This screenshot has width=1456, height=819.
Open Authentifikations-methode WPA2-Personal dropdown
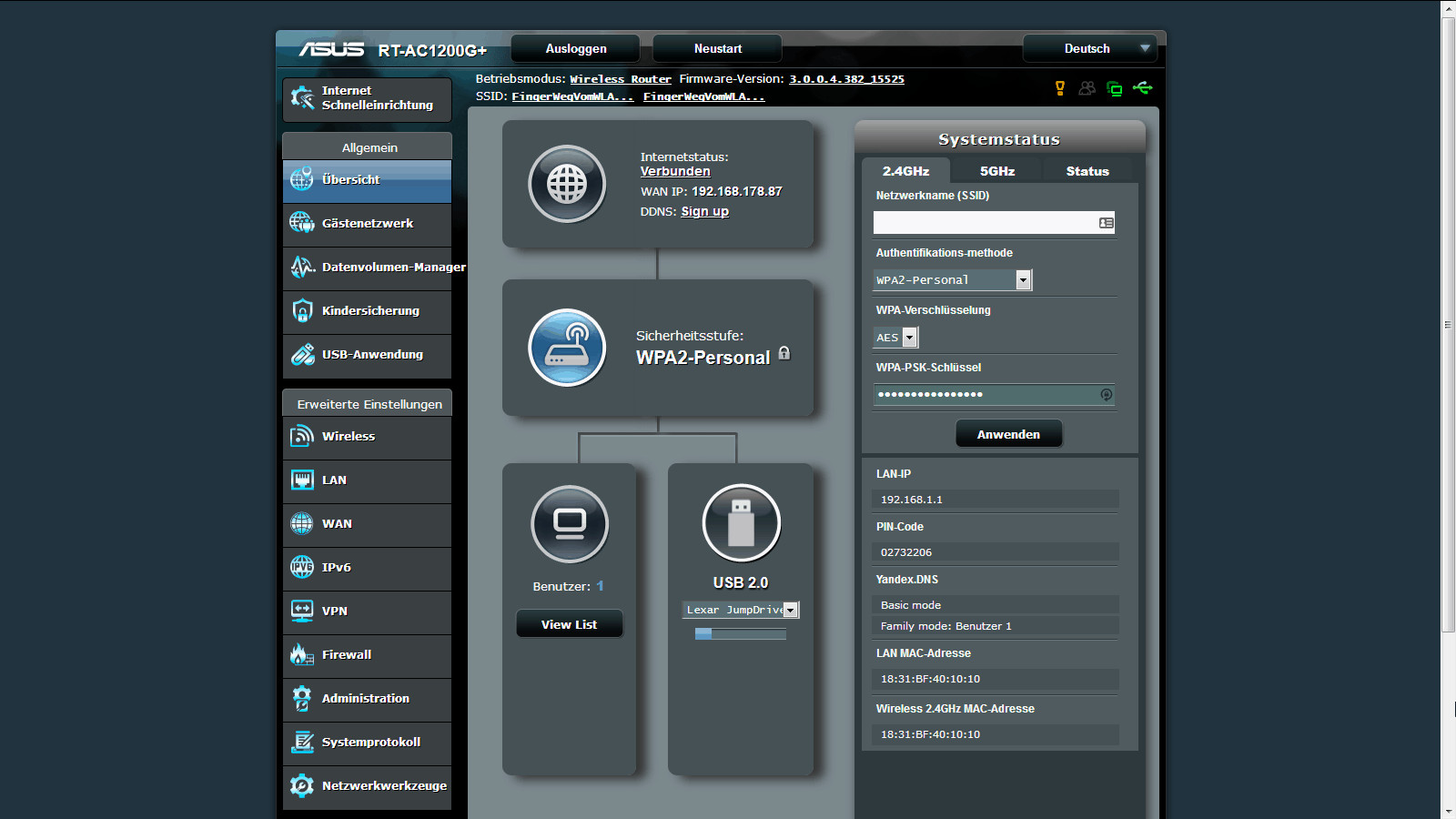[953, 280]
